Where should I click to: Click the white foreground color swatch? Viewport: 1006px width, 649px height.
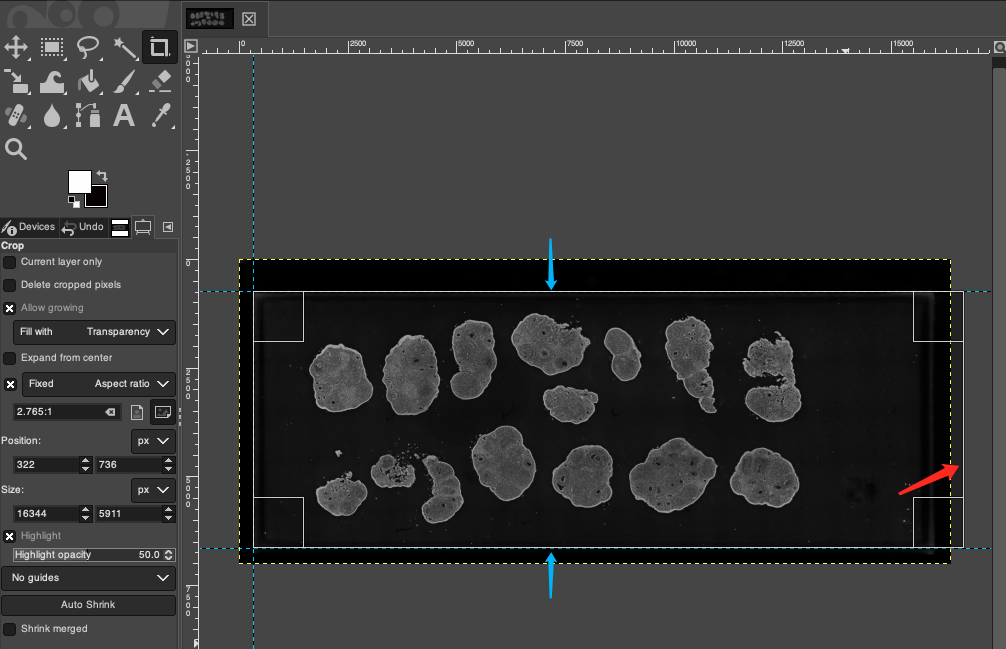click(x=79, y=181)
